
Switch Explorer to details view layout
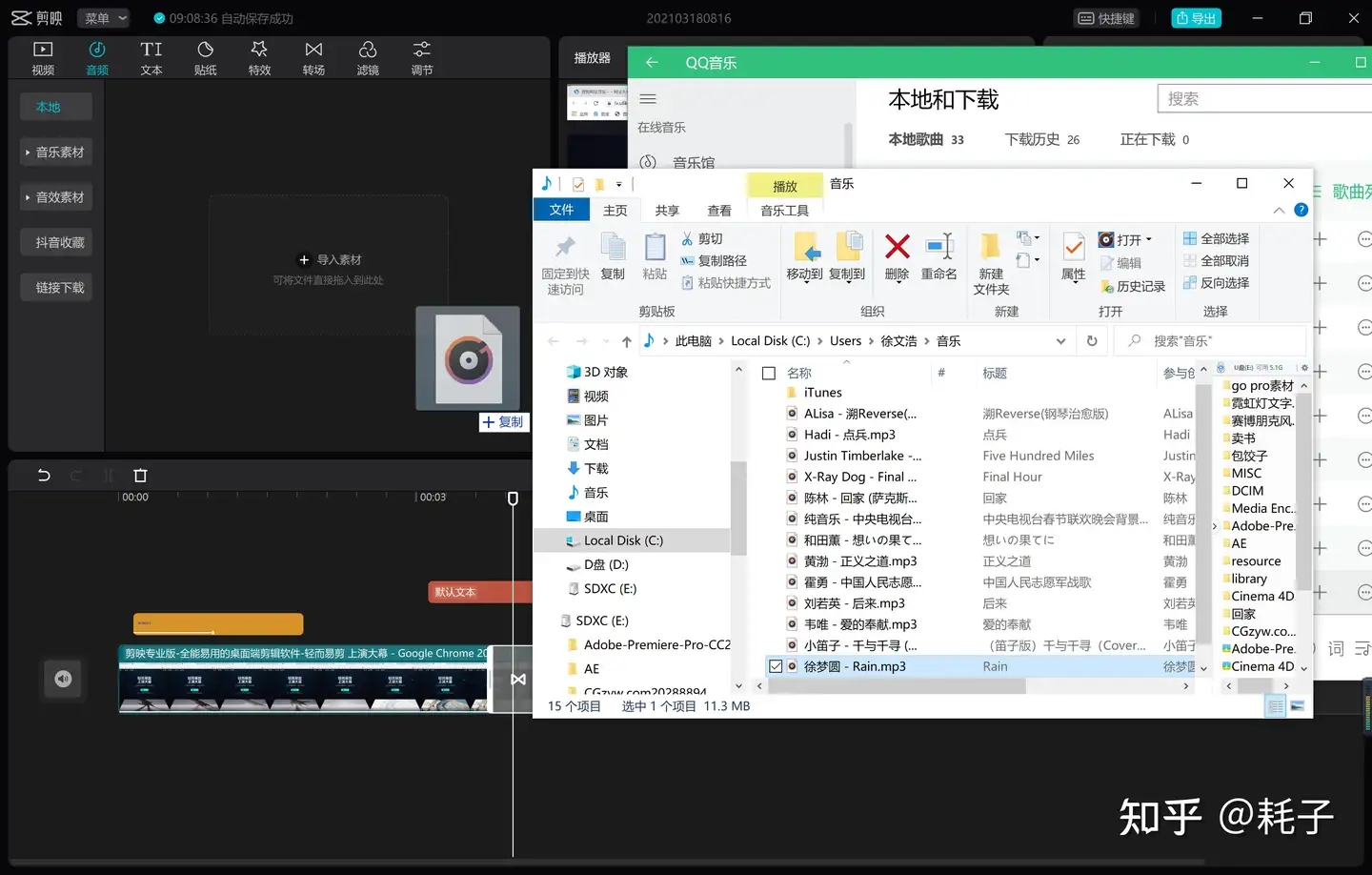pyautogui.click(x=1275, y=706)
